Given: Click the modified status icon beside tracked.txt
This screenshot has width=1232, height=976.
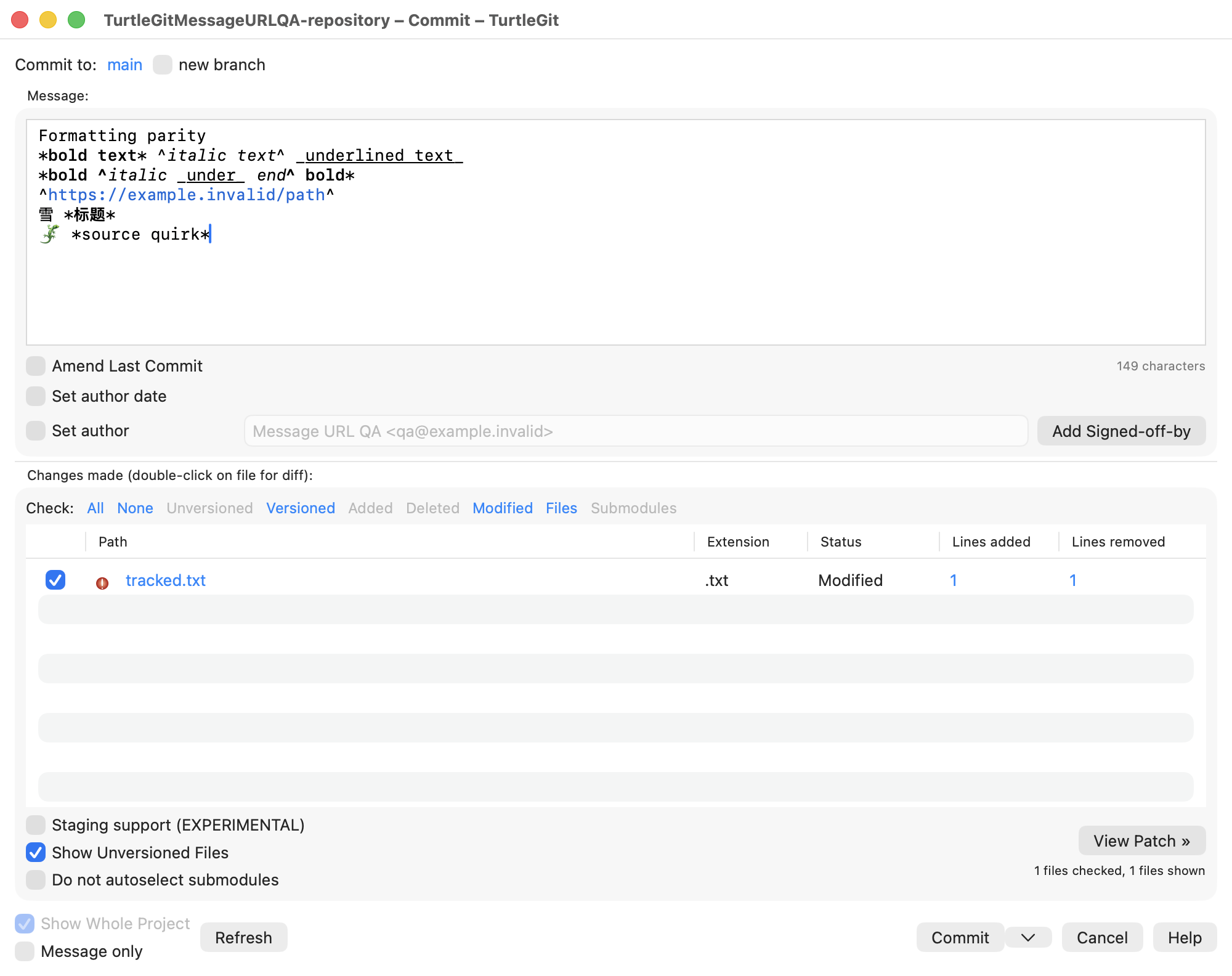Looking at the screenshot, I should pos(102,582).
